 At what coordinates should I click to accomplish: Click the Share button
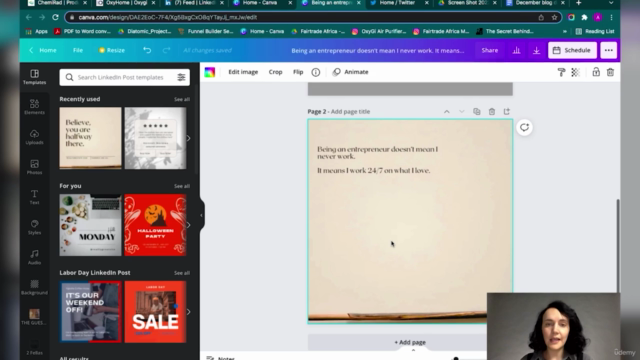489,50
